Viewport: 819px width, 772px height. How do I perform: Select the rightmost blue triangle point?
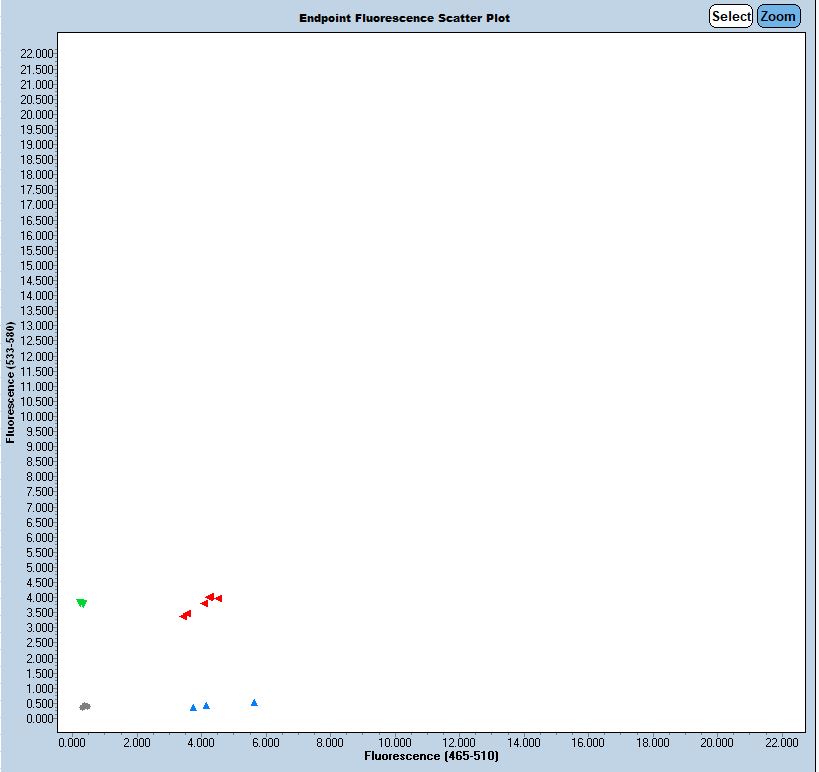[254, 703]
